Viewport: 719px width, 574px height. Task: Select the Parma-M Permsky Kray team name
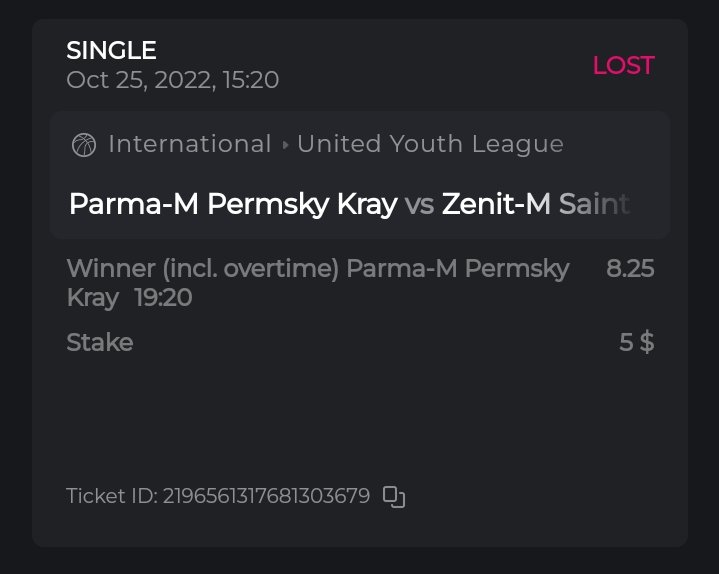(233, 205)
